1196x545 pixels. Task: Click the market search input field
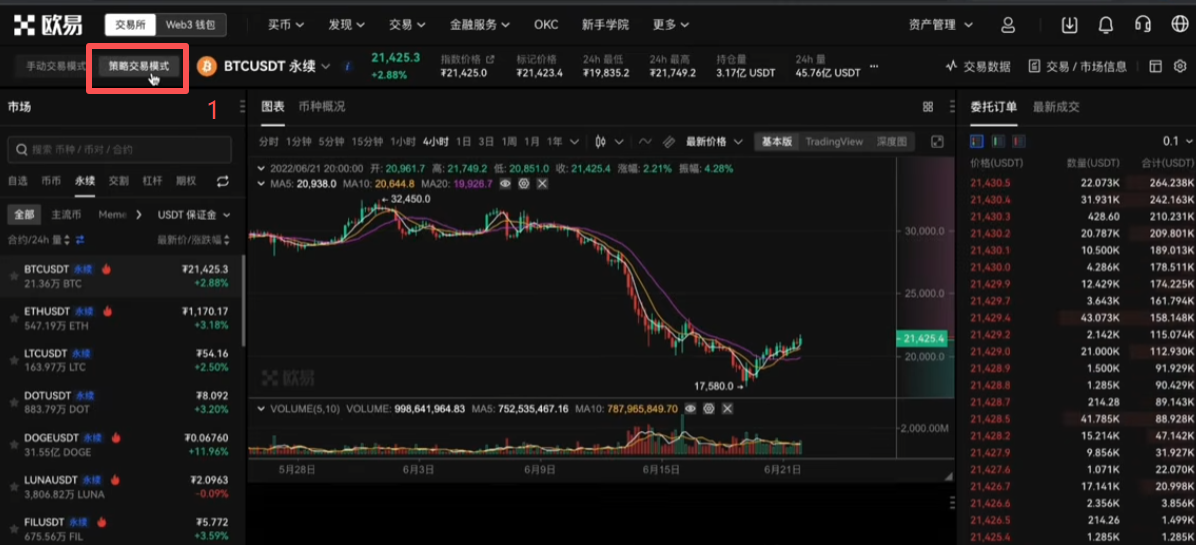[119, 149]
